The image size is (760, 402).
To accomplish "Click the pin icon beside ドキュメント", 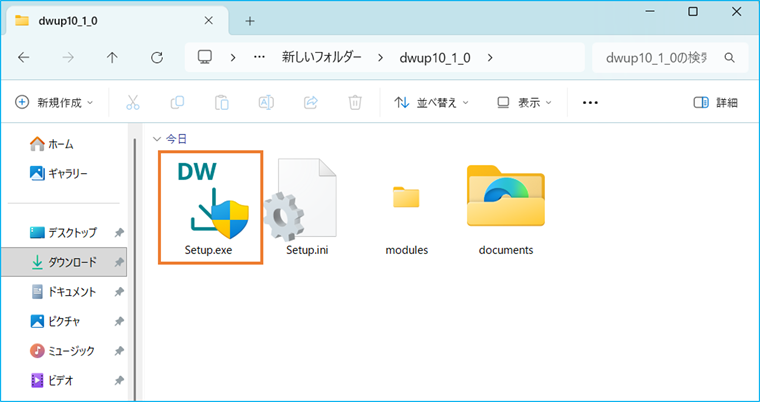I will 119,292.
